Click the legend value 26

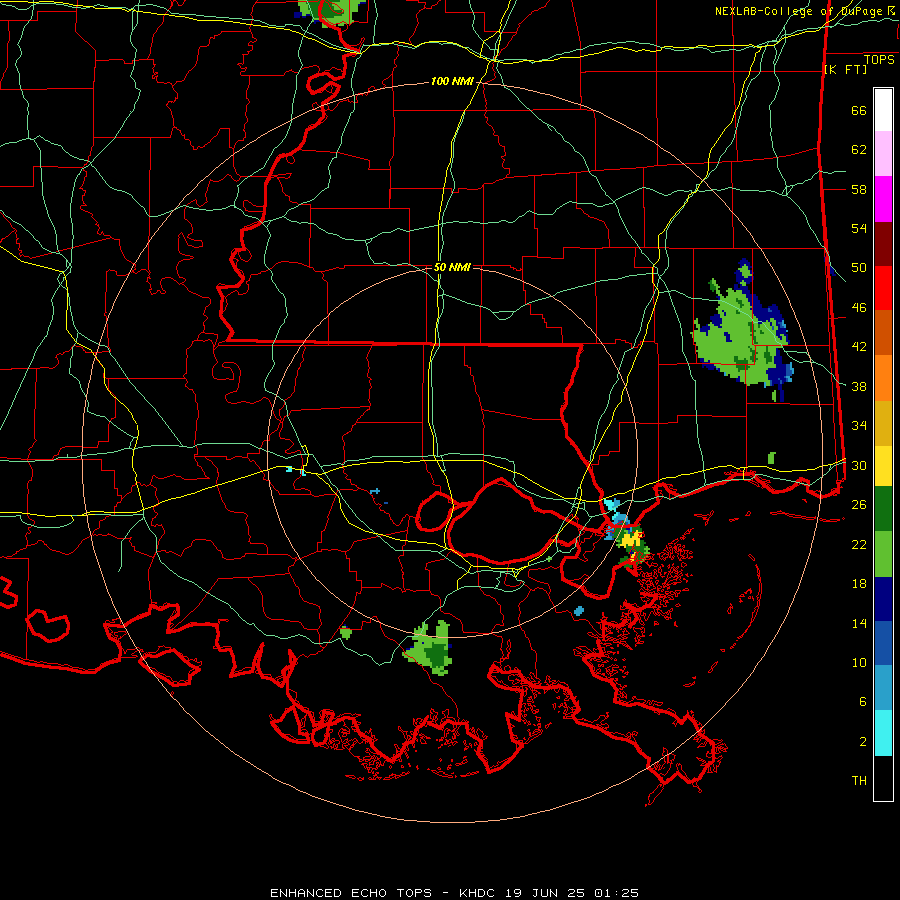pos(859,505)
